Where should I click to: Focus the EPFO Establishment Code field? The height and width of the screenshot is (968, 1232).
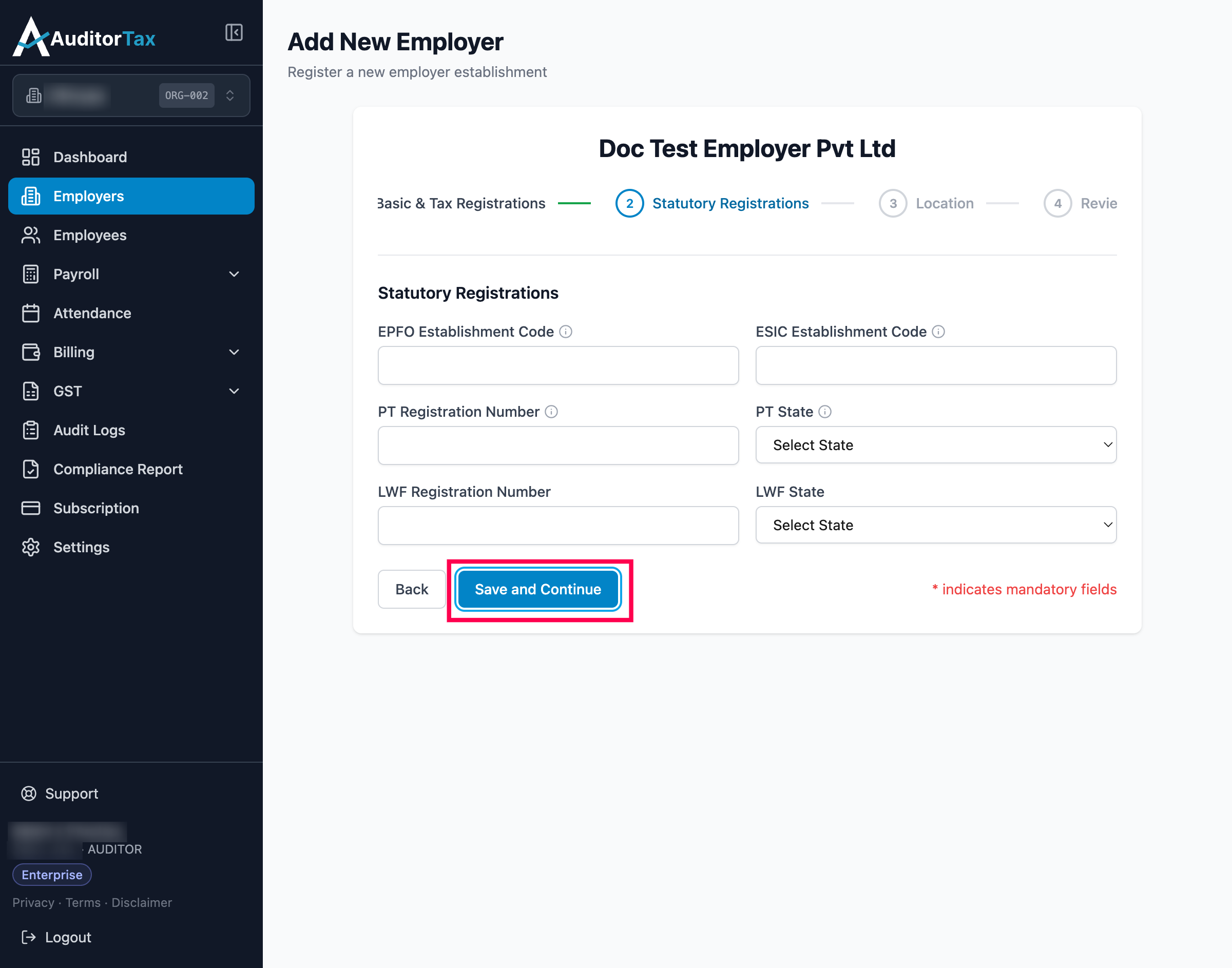click(558, 365)
